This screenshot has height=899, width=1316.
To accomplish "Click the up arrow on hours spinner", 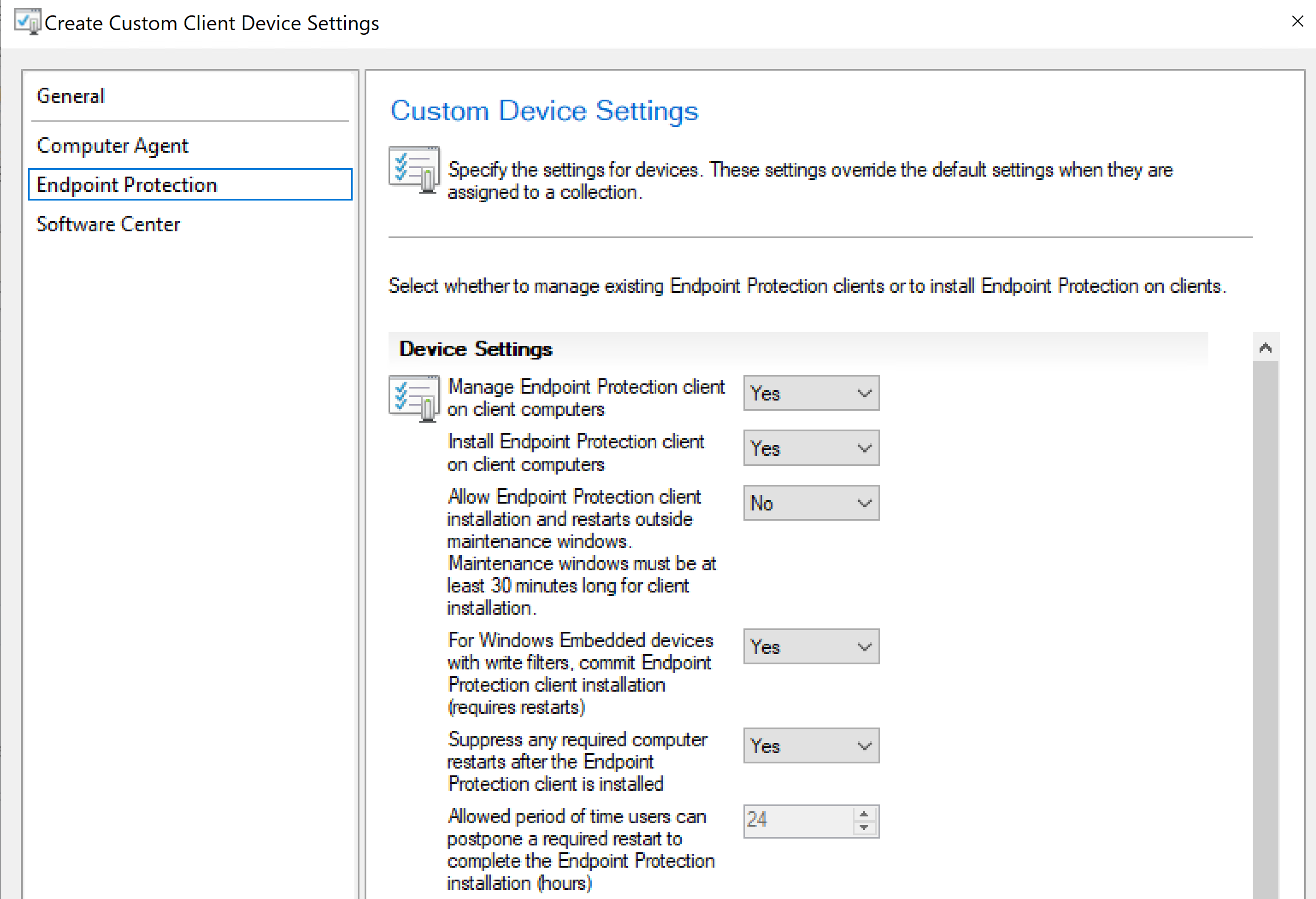I will [x=864, y=814].
